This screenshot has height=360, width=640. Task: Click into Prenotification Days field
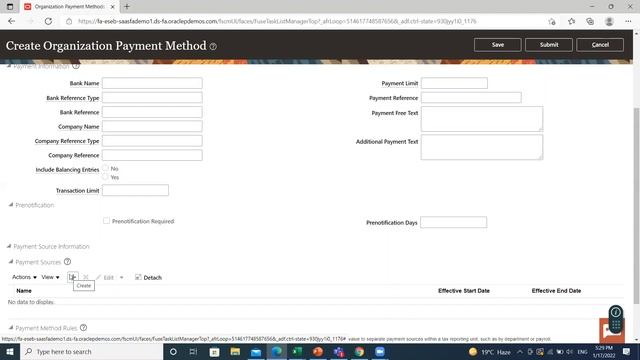tap(453, 222)
